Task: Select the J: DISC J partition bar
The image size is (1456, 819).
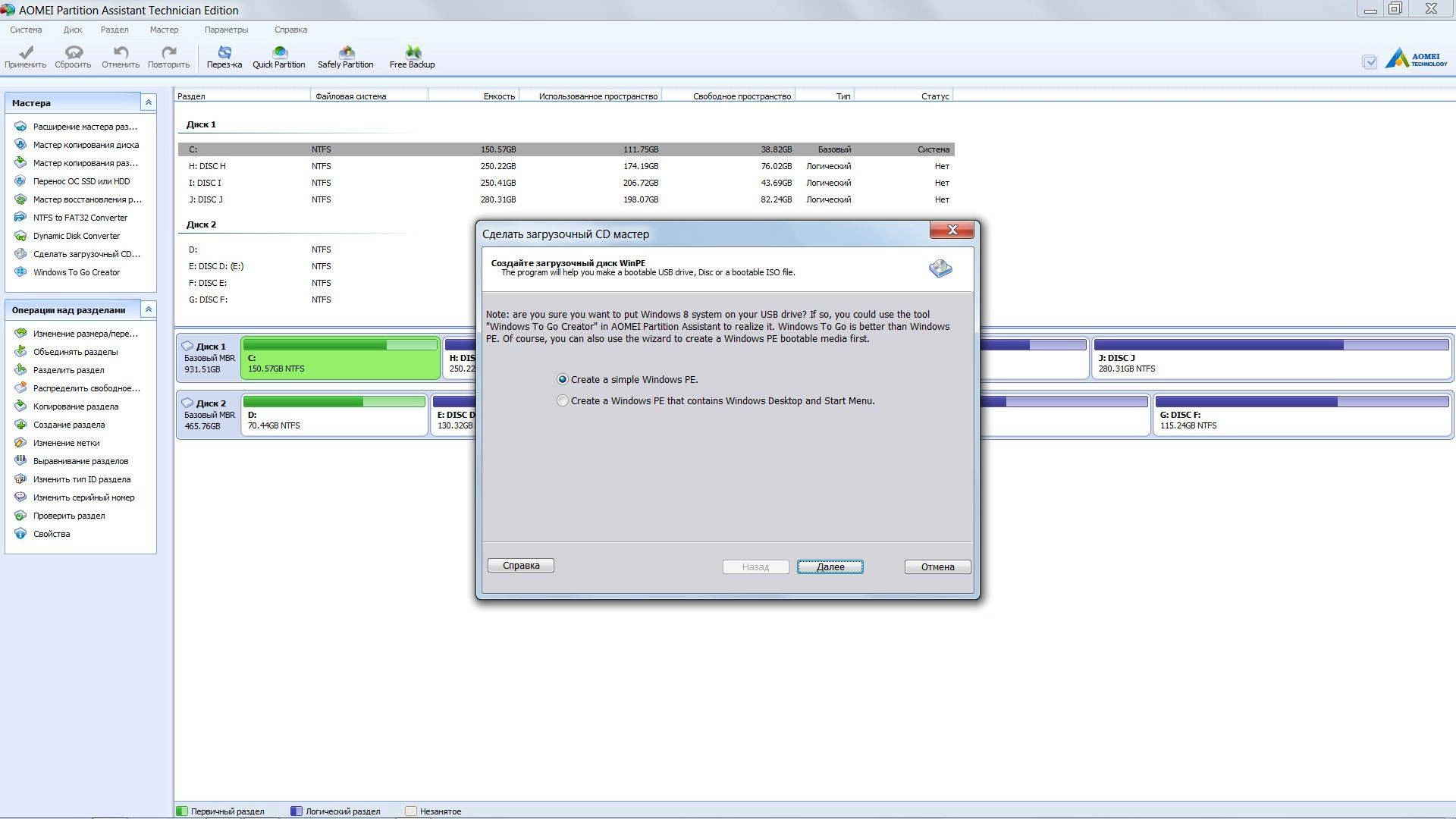Action: pos(1271,358)
